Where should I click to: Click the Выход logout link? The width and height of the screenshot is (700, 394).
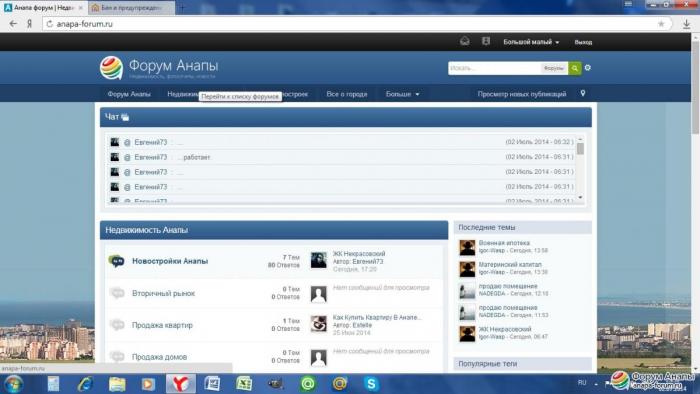coord(583,42)
